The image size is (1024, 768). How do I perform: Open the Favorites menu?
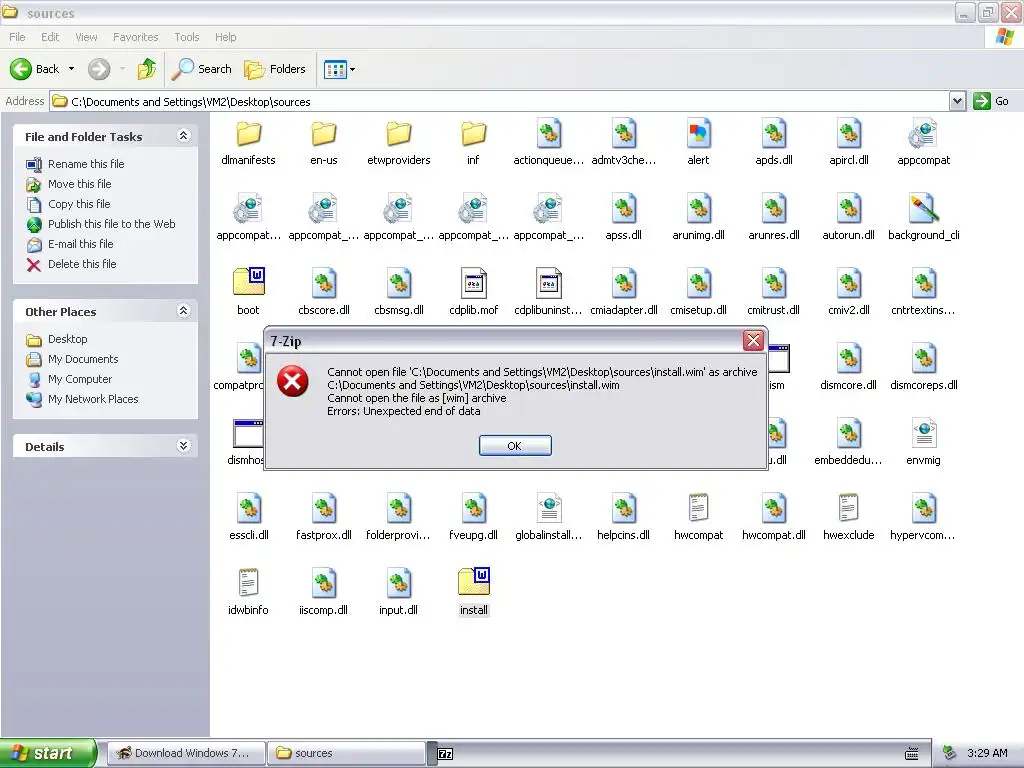[x=135, y=37]
